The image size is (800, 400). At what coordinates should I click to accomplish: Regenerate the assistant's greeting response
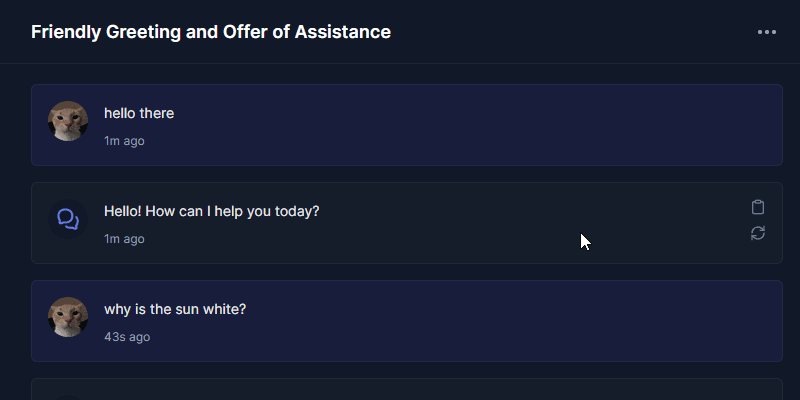coord(758,233)
